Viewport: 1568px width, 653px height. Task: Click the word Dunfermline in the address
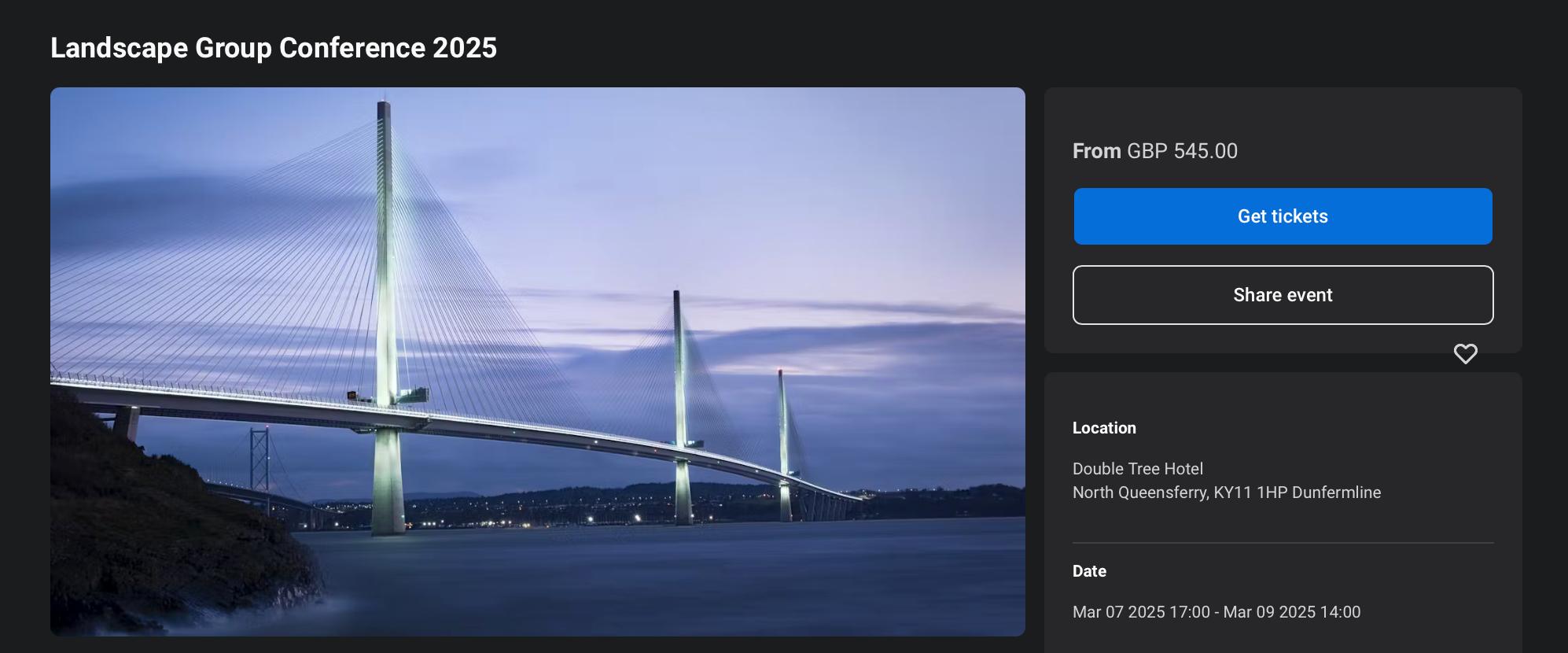coord(1336,493)
